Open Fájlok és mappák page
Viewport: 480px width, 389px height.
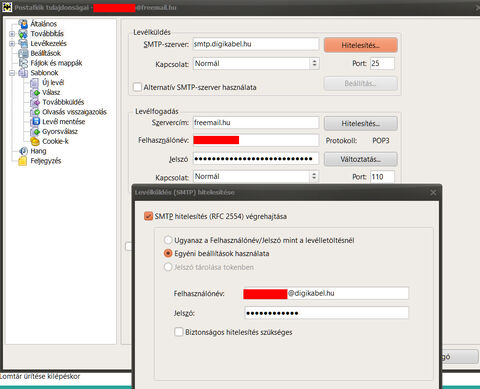56,63
